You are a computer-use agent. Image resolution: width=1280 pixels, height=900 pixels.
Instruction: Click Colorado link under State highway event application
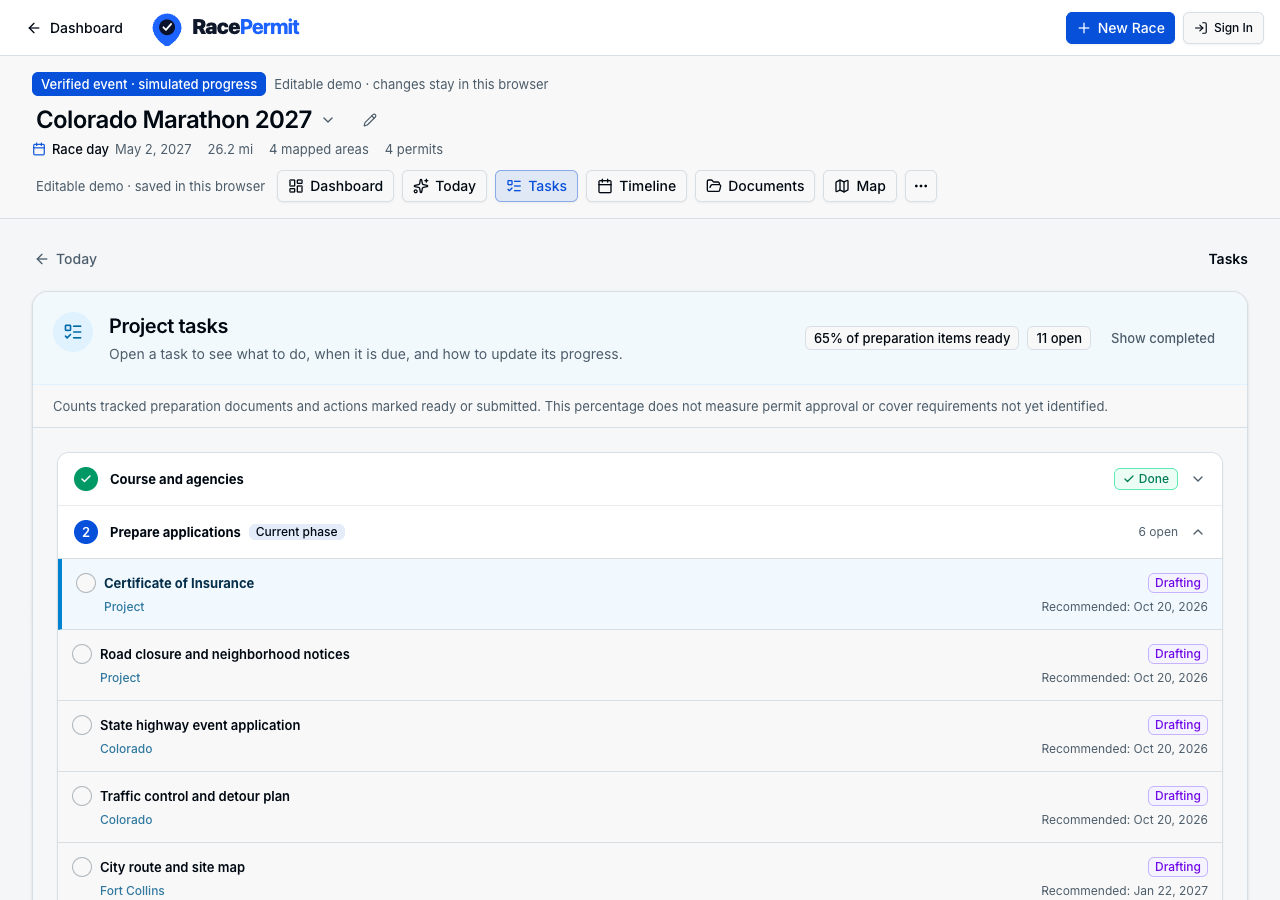click(x=126, y=748)
